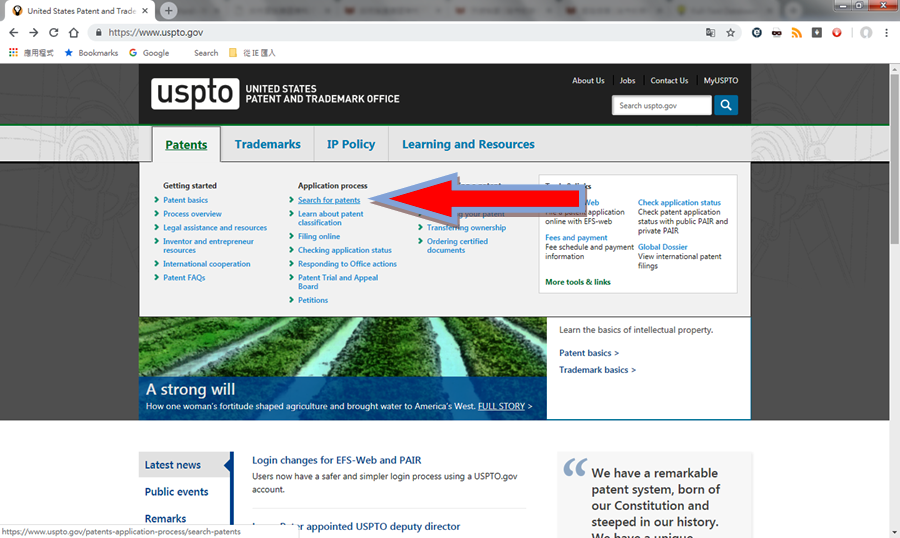This screenshot has height=538, width=900.
Task: Open More tools & links
Action: click(x=577, y=282)
